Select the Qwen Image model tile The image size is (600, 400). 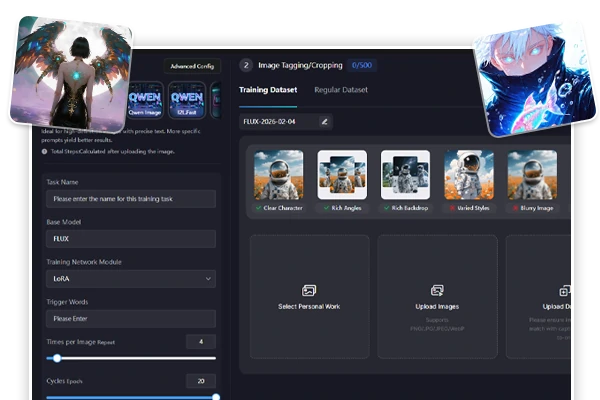click(145, 100)
